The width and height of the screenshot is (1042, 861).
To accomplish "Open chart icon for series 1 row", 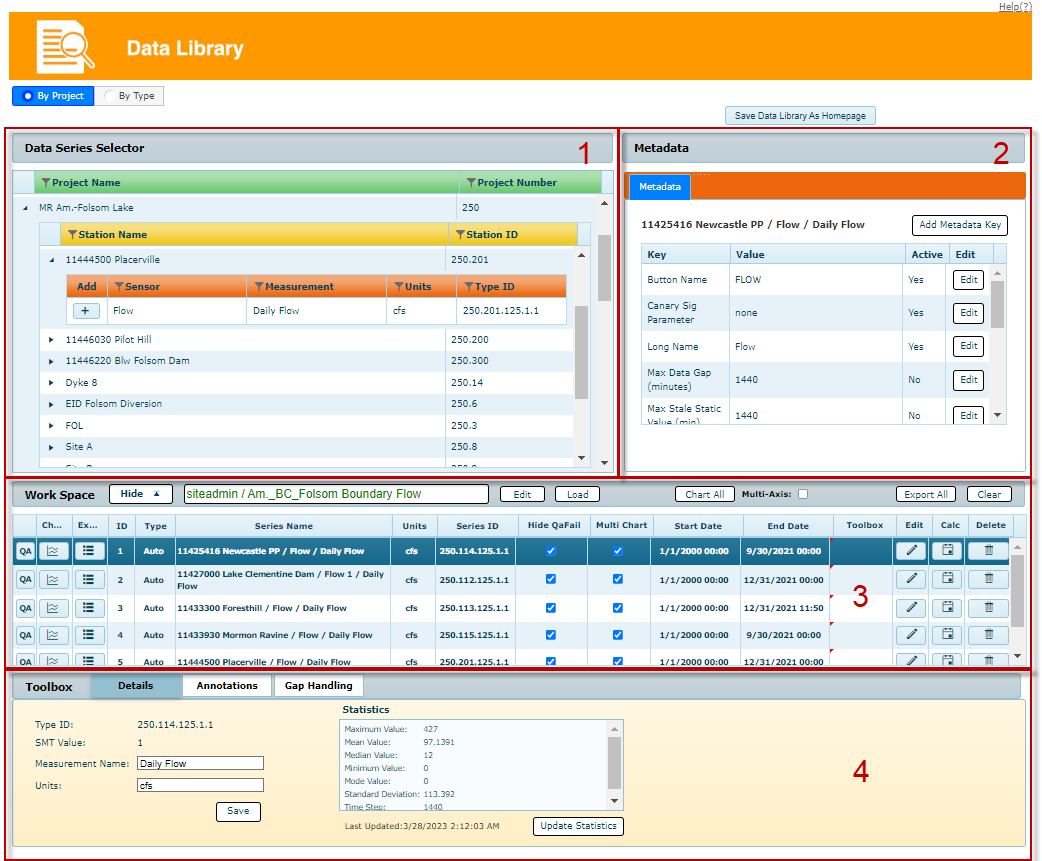I will [x=52, y=551].
